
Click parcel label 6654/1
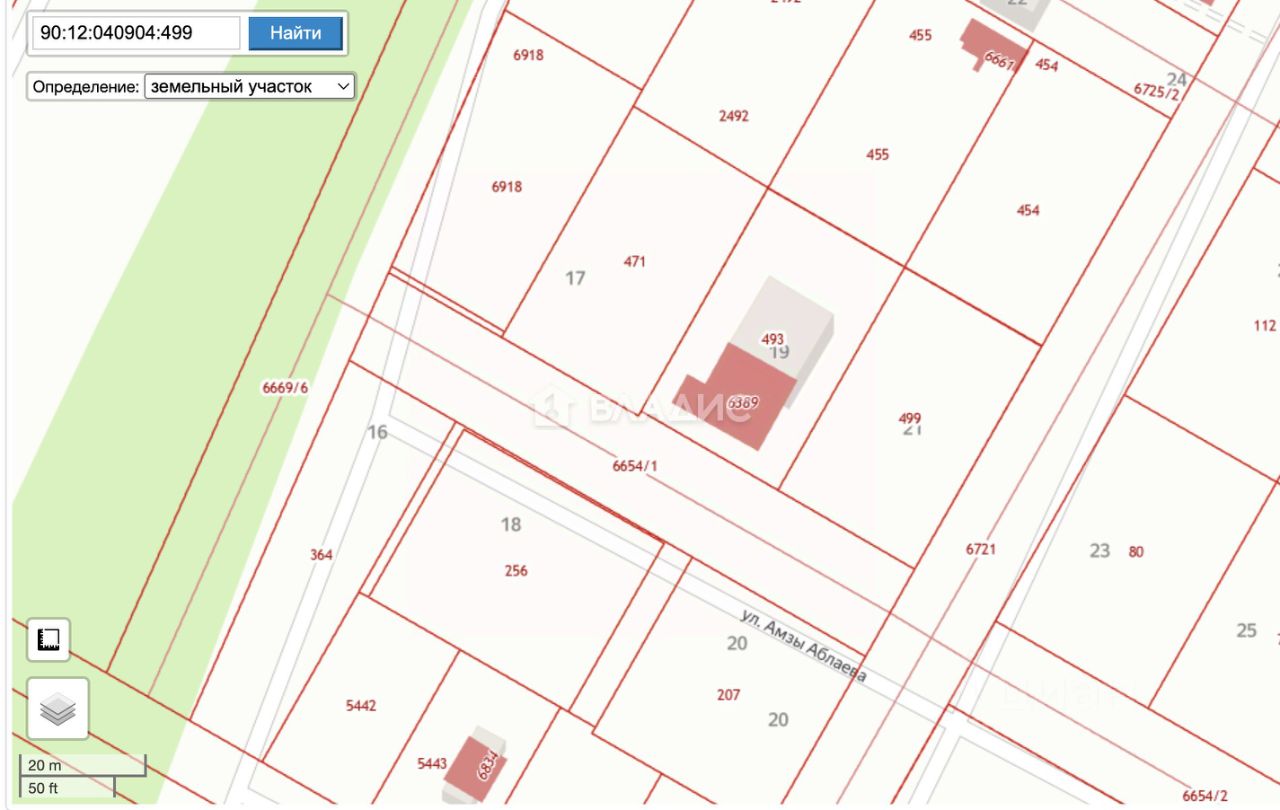pyautogui.click(x=636, y=465)
